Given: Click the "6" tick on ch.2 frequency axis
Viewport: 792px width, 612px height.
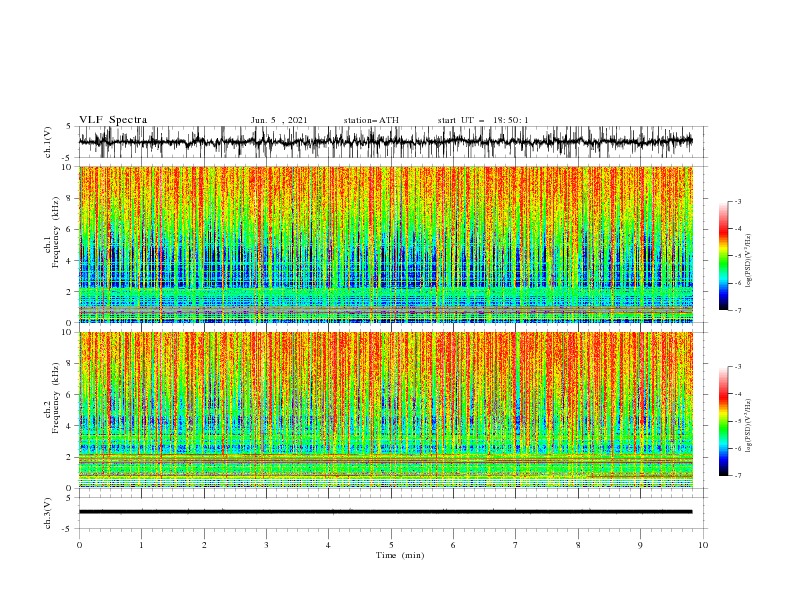Looking at the screenshot, I should pos(70,395).
